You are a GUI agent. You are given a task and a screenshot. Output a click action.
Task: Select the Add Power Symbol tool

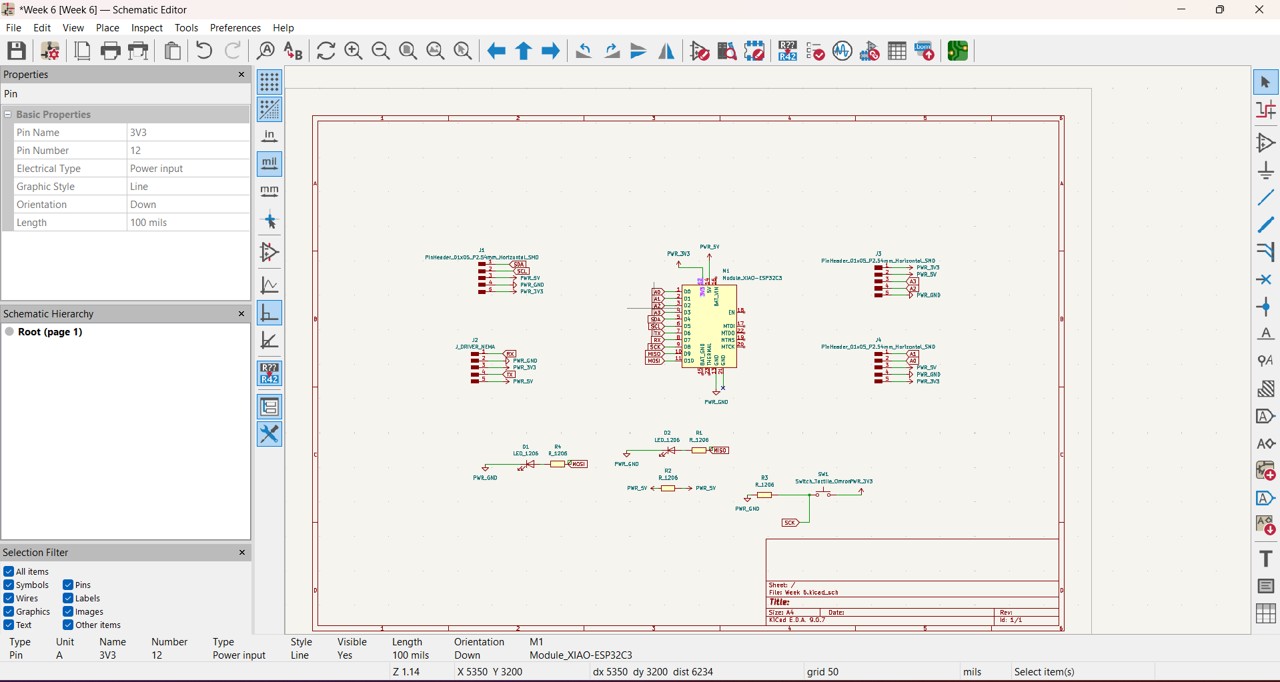(1266, 170)
